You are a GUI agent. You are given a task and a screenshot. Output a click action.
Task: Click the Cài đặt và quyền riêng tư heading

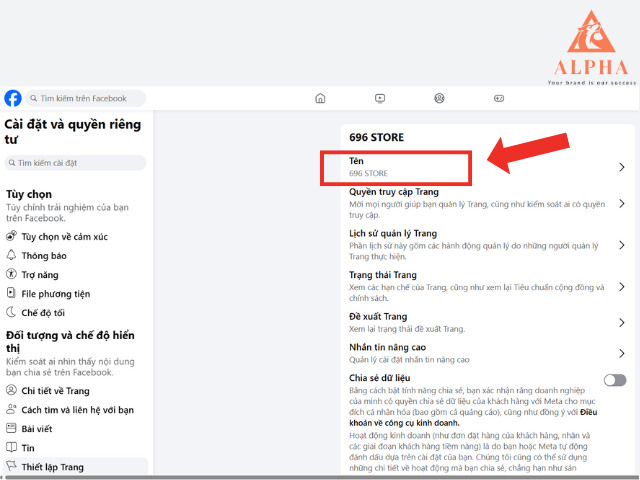coord(73,131)
